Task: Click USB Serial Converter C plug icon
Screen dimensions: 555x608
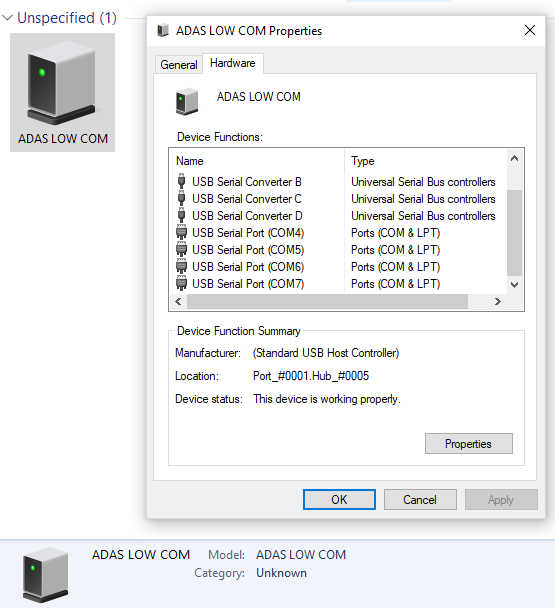Action: click(181, 199)
